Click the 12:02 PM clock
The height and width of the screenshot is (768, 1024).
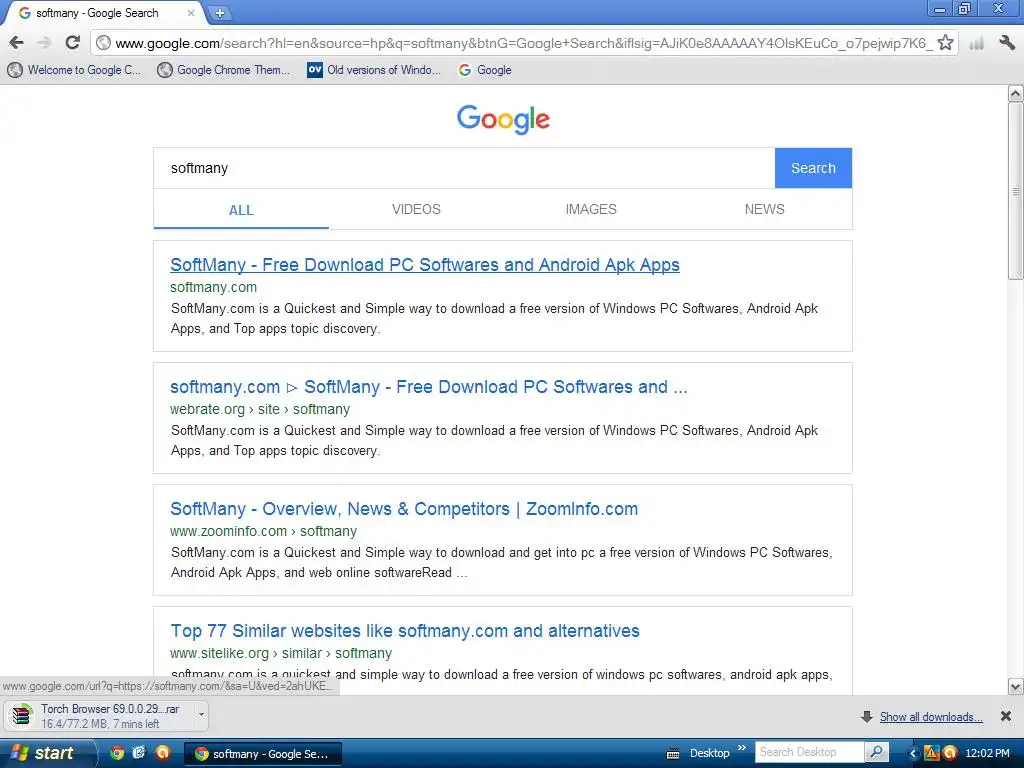(x=987, y=753)
